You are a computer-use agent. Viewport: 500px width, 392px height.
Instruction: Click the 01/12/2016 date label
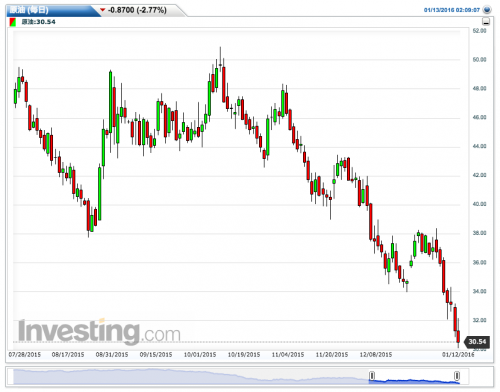click(x=458, y=355)
